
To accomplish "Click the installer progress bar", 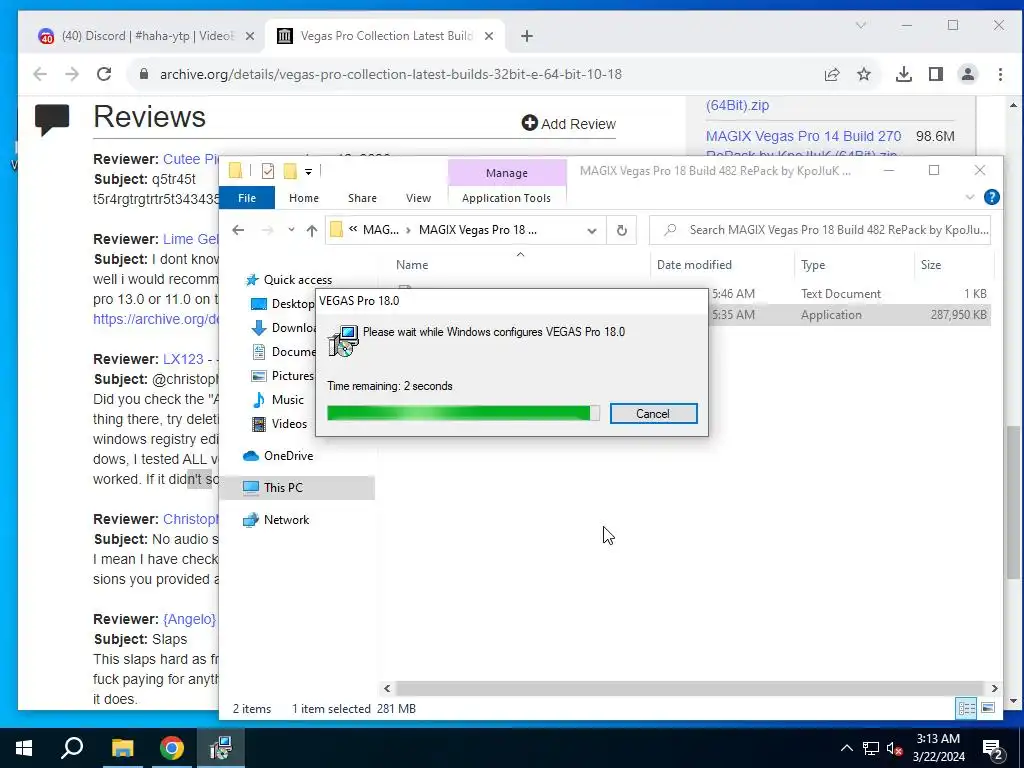I will point(463,413).
